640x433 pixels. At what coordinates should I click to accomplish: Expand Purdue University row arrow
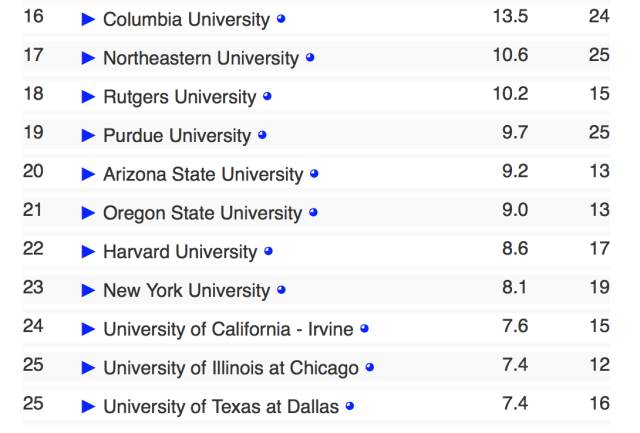tap(88, 136)
